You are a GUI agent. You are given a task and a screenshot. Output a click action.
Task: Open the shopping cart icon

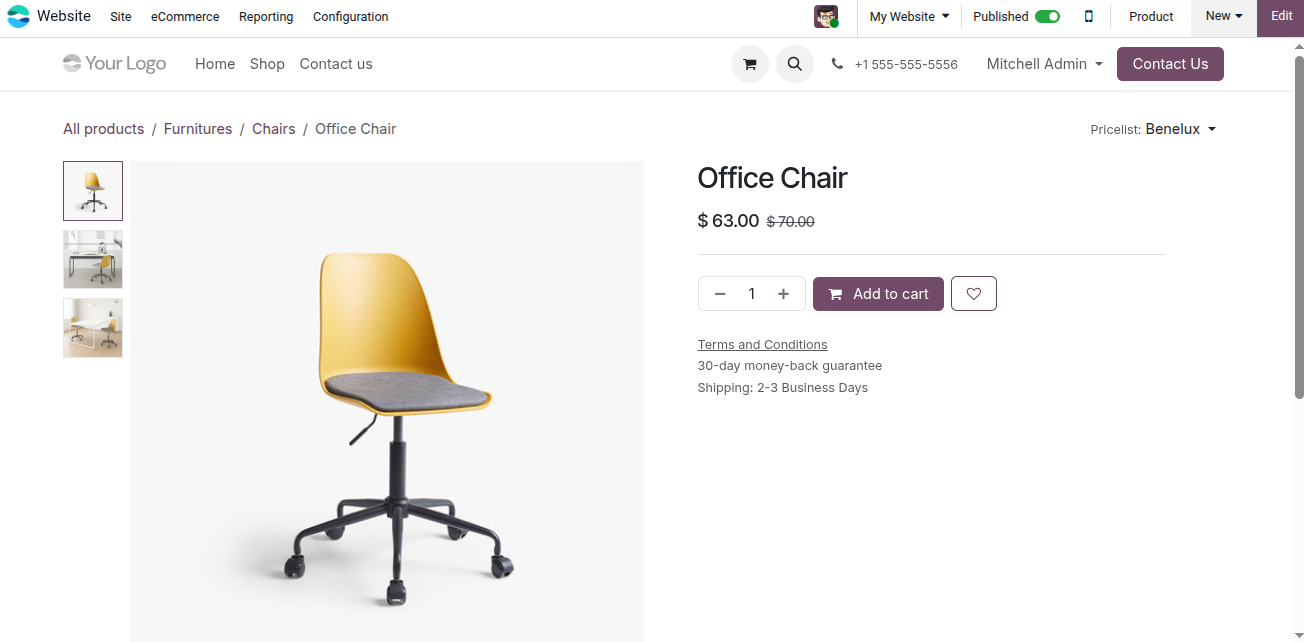(x=750, y=64)
